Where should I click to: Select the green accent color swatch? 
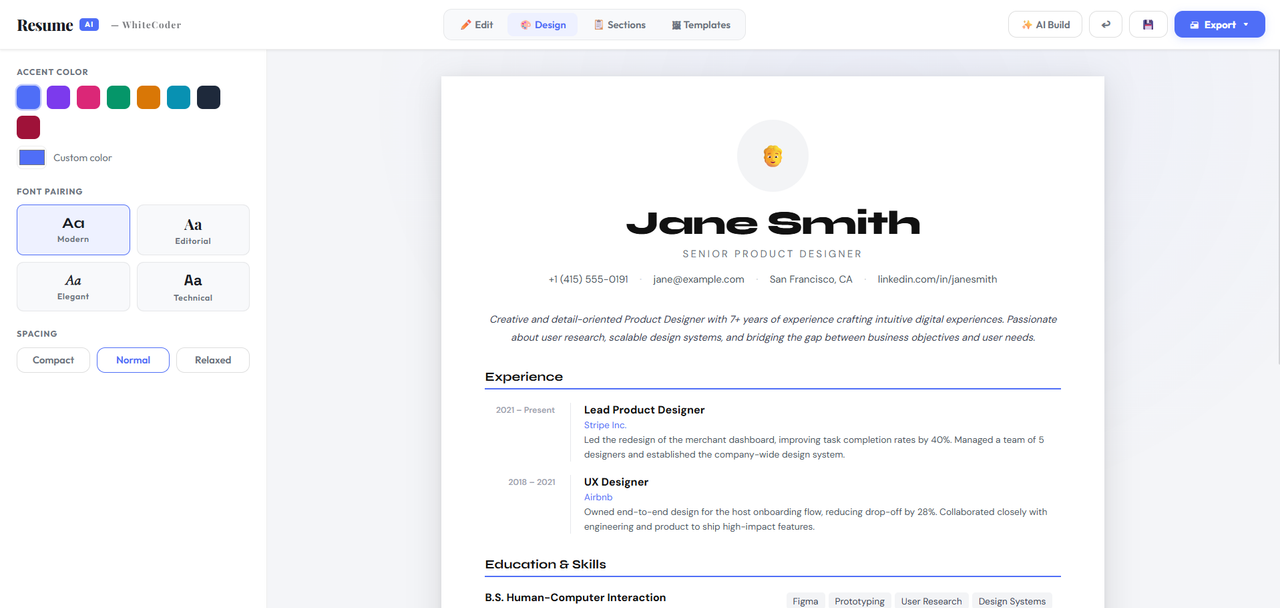click(x=118, y=97)
